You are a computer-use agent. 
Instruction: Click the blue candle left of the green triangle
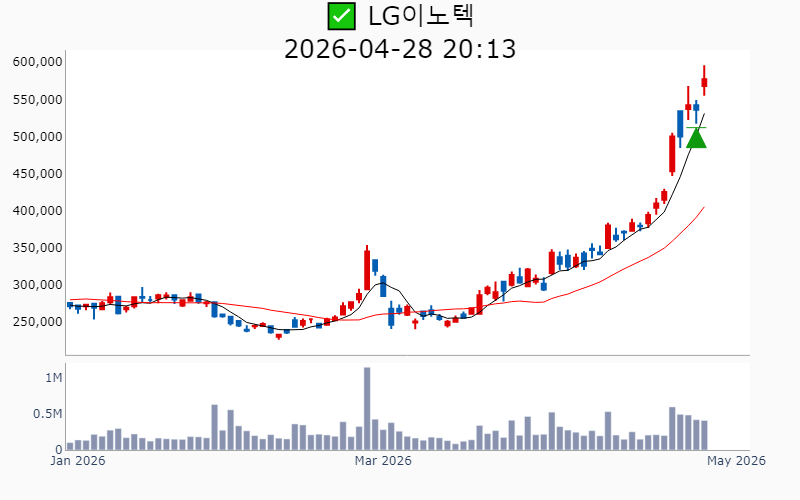pos(680,123)
